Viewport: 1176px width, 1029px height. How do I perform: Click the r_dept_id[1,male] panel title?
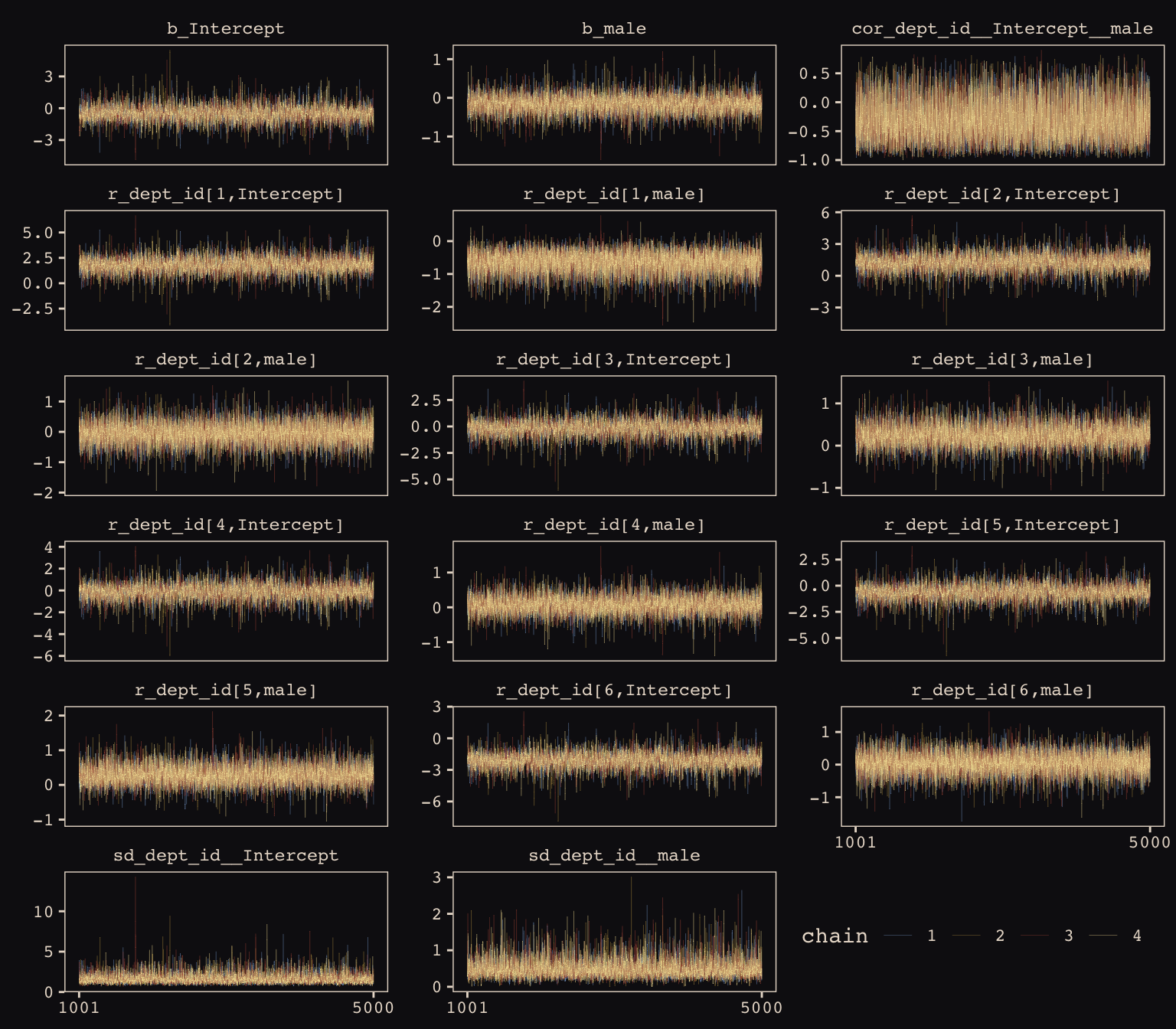tap(614, 194)
